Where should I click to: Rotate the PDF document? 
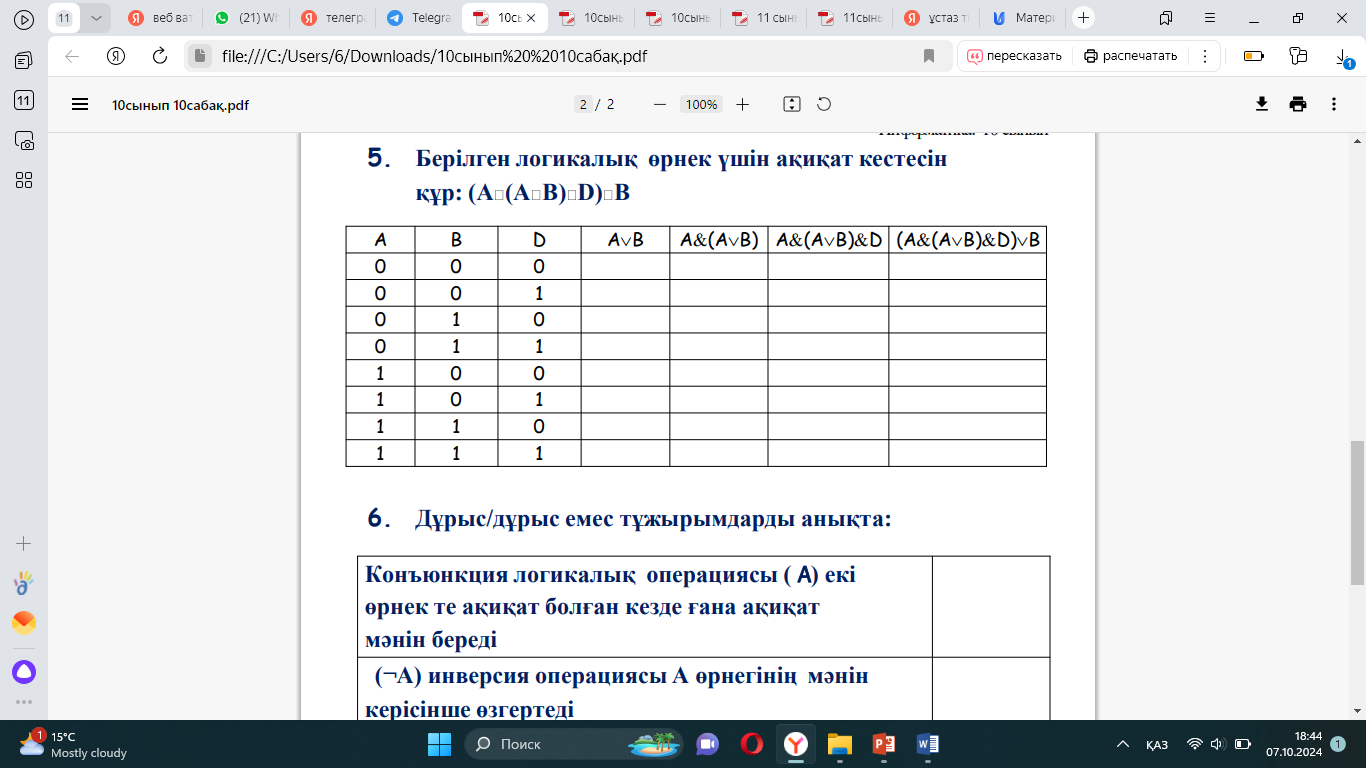coord(825,104)
